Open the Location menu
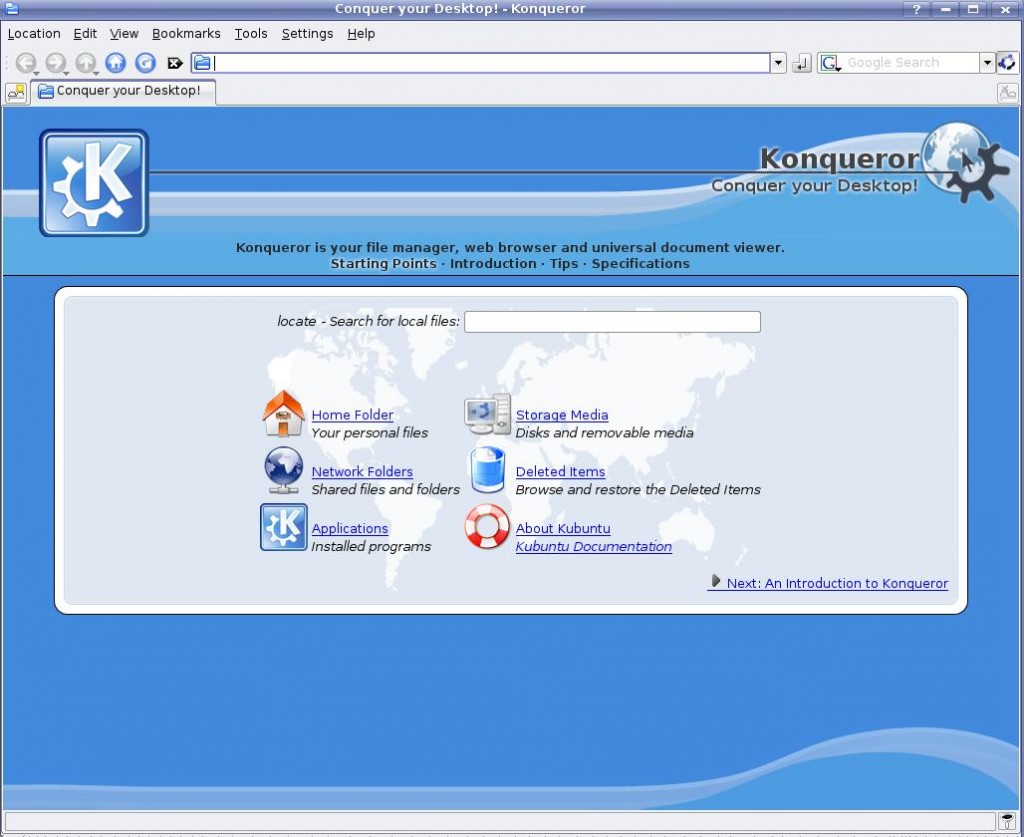 click(34, 34)
